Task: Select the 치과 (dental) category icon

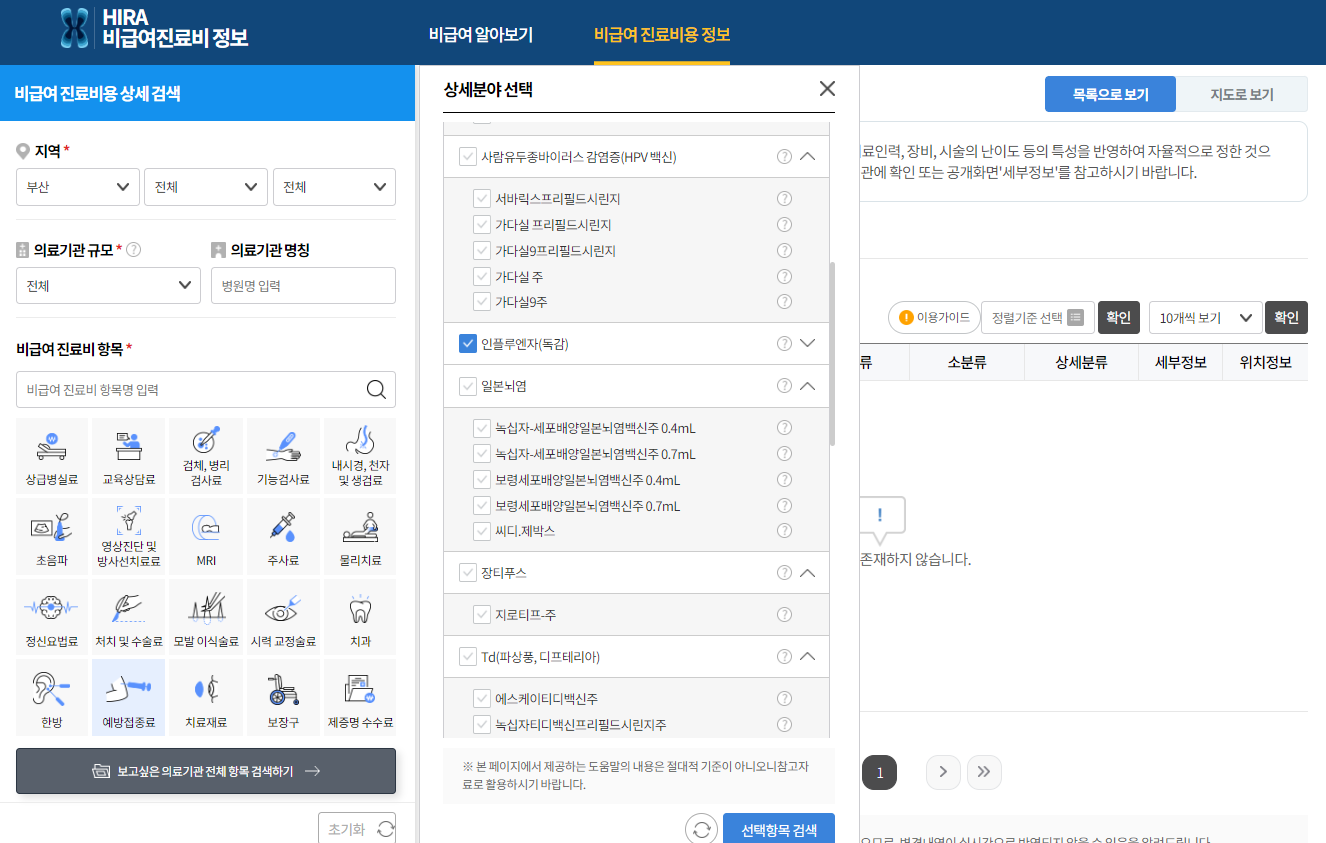Action: (x=360, y=616)
